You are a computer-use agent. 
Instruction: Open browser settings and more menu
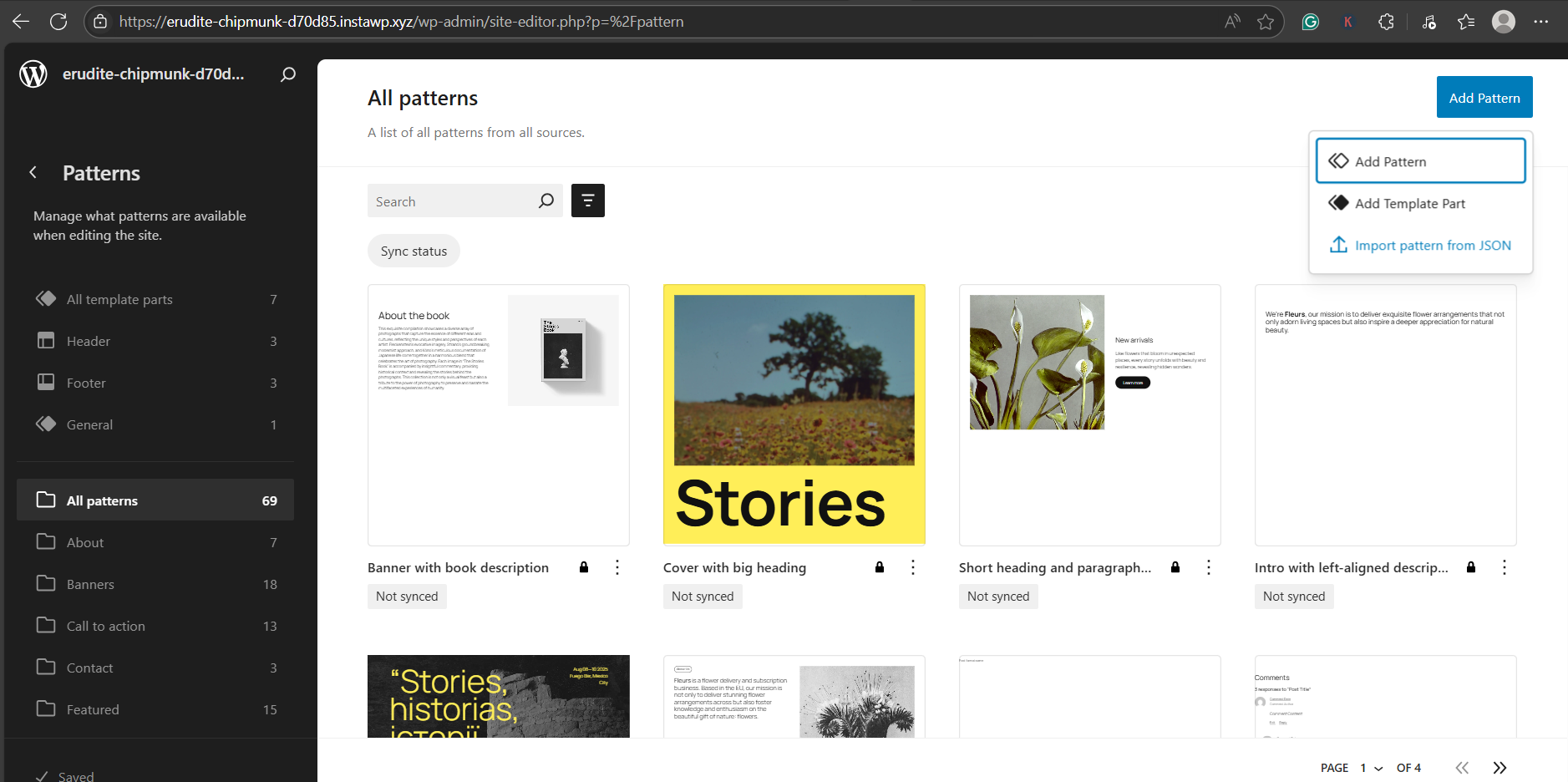pyautogui.click(x=1541, y=22)
